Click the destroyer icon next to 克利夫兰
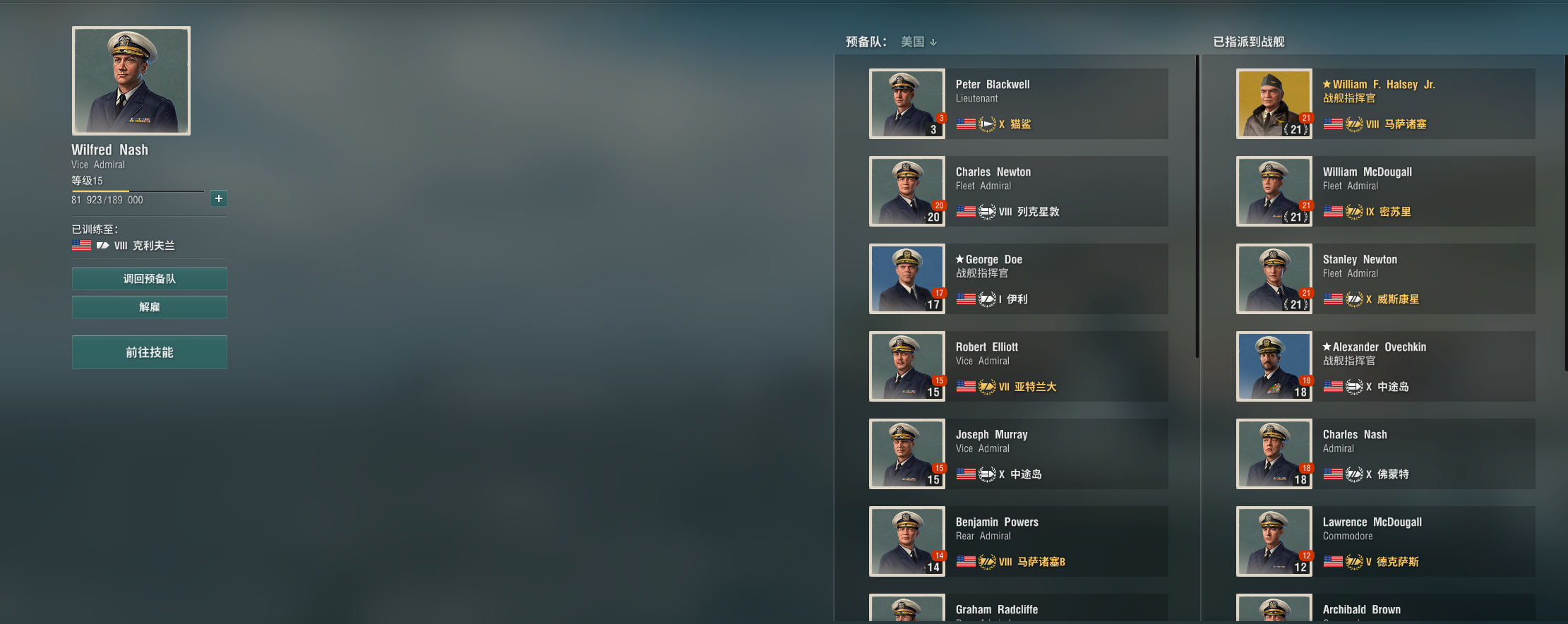The width and height of the screenshot is (1568, 624). (x=102, y=246)
